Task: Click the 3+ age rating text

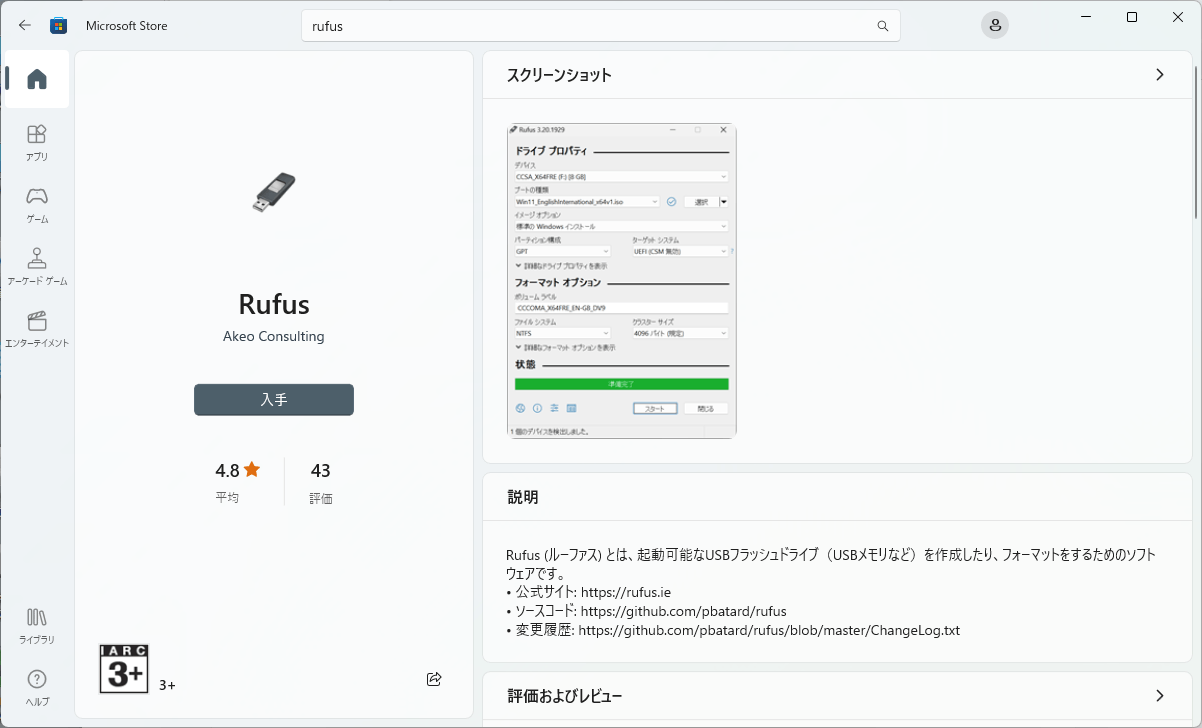Action: [167, 685]
